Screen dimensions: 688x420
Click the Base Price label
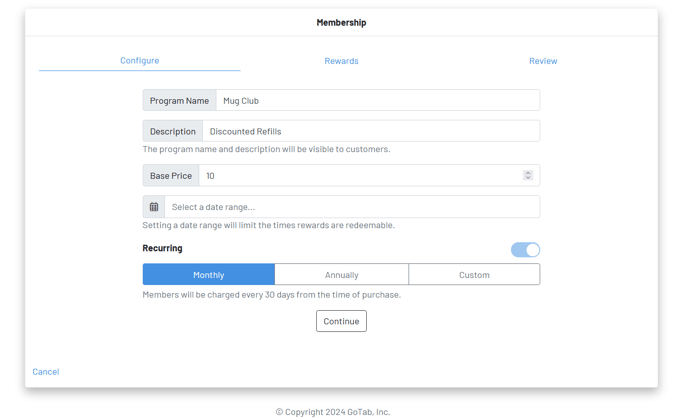171,176
